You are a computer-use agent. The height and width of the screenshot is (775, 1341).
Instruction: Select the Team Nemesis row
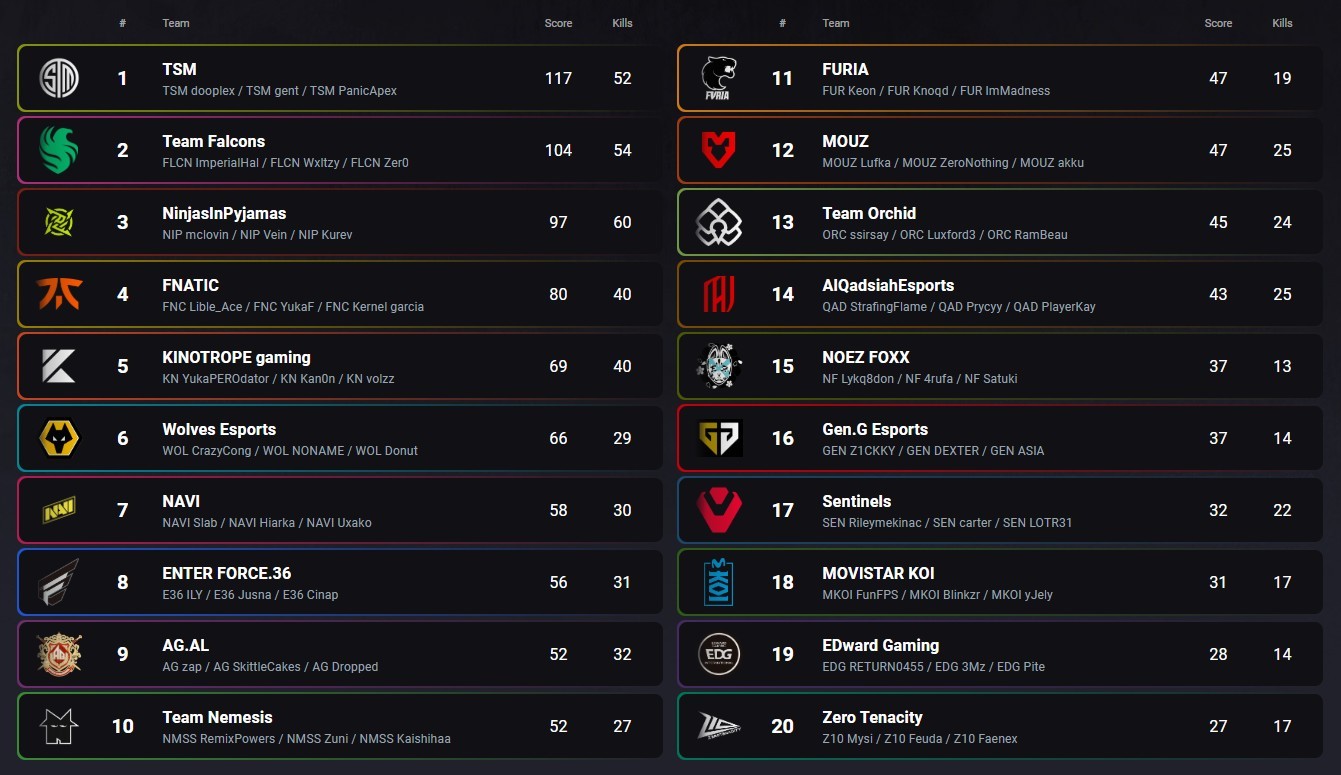(x=340, y=726)
